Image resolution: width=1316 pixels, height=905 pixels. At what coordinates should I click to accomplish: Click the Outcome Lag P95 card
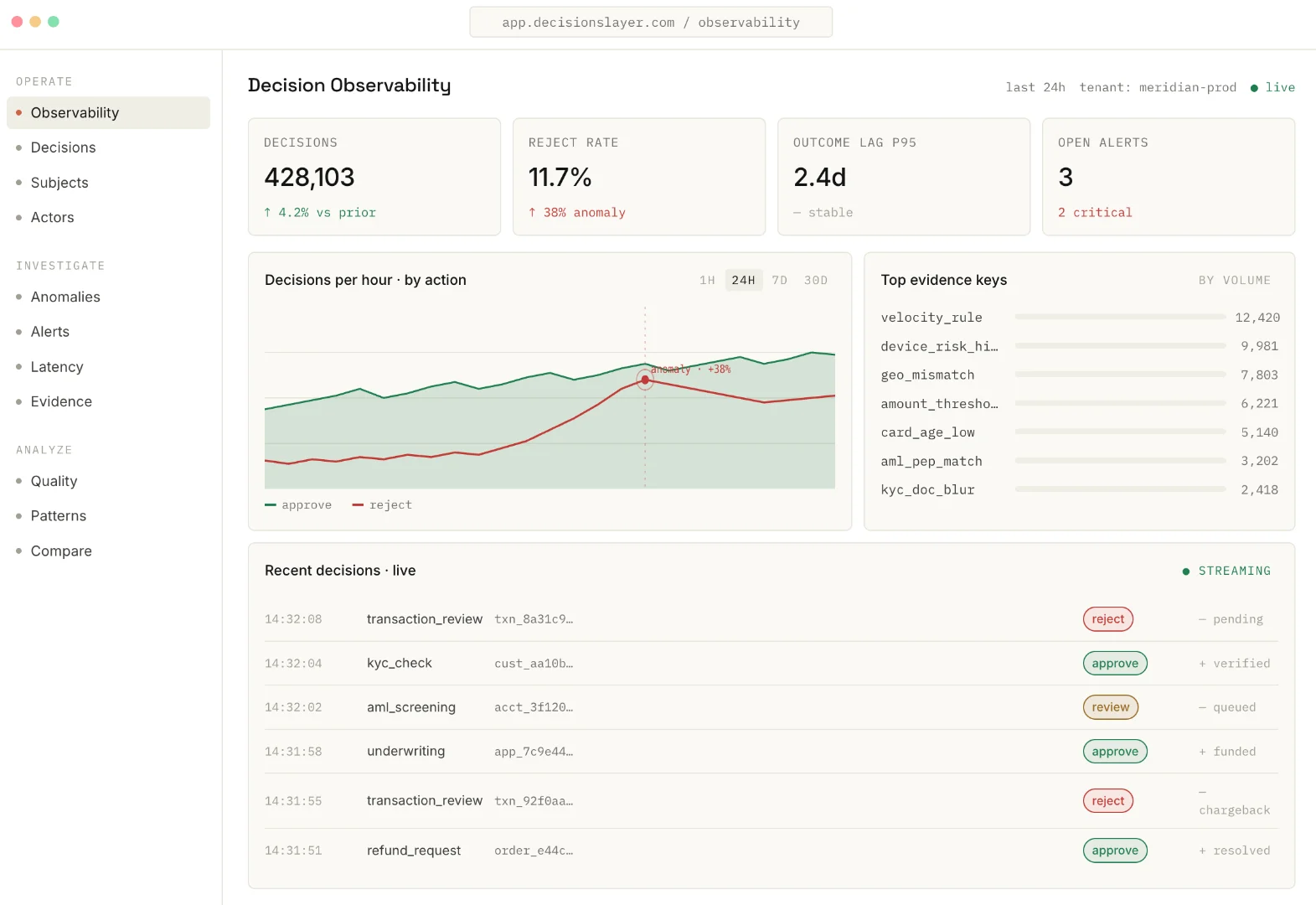coord(904,177)
